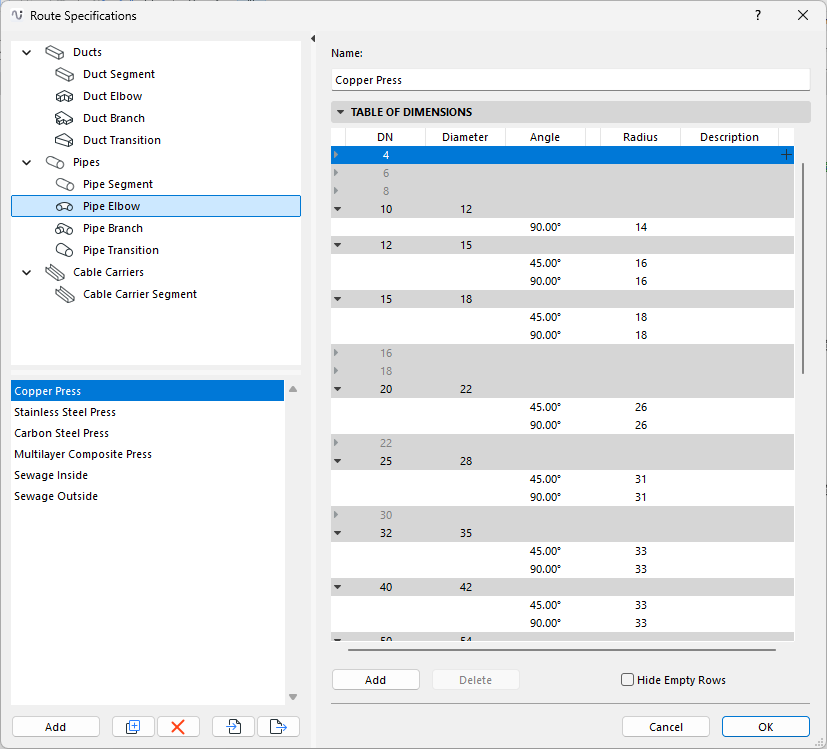Collapse the DN 20 row
This screenshot has height=749, width=827.
(x=337, y=389)
